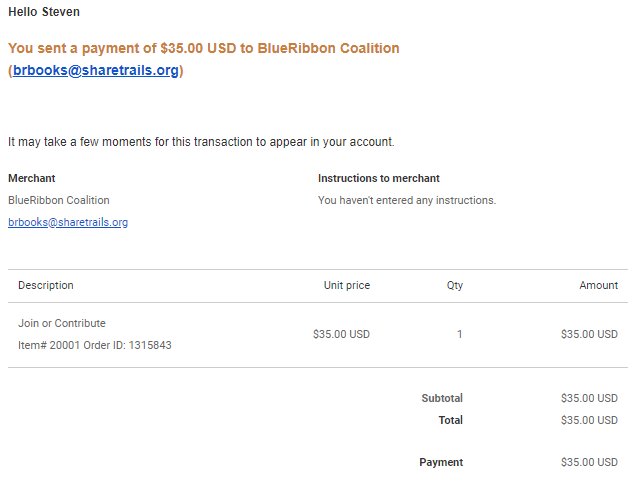Viewport: 641px width, 485px height.
Task: Click the 'Instructions to merchant' heading
Action: coord(379,178)
